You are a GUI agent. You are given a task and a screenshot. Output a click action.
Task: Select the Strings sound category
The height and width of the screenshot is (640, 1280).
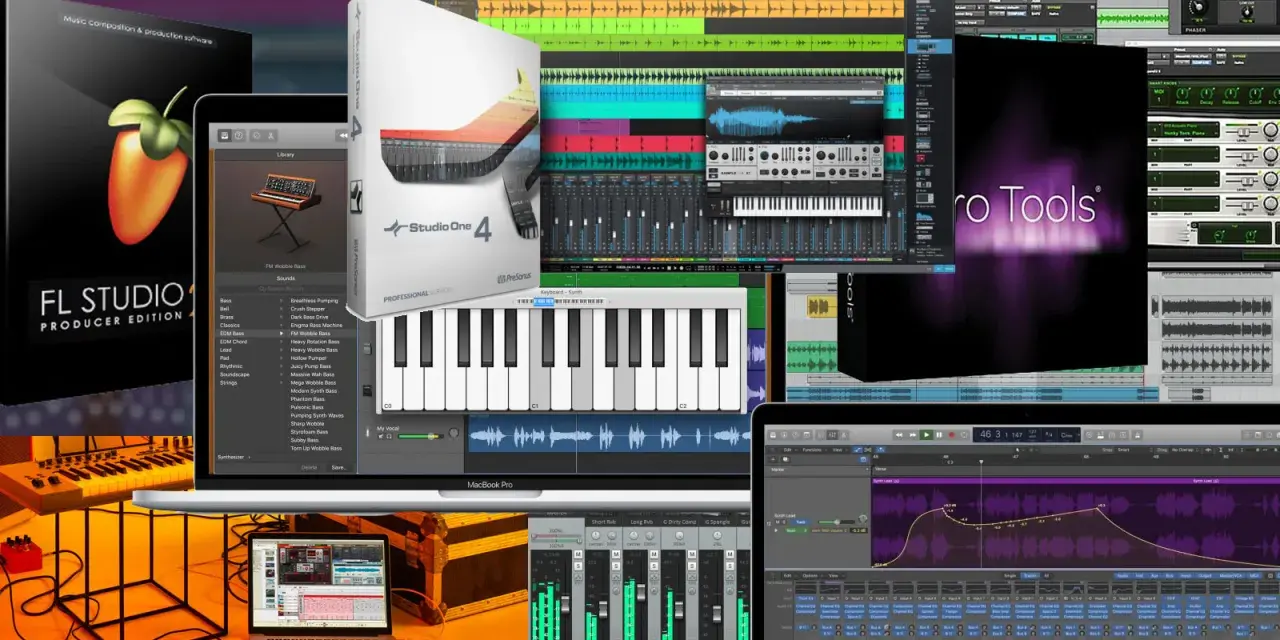pyautogui.click(x=229, y=382)
